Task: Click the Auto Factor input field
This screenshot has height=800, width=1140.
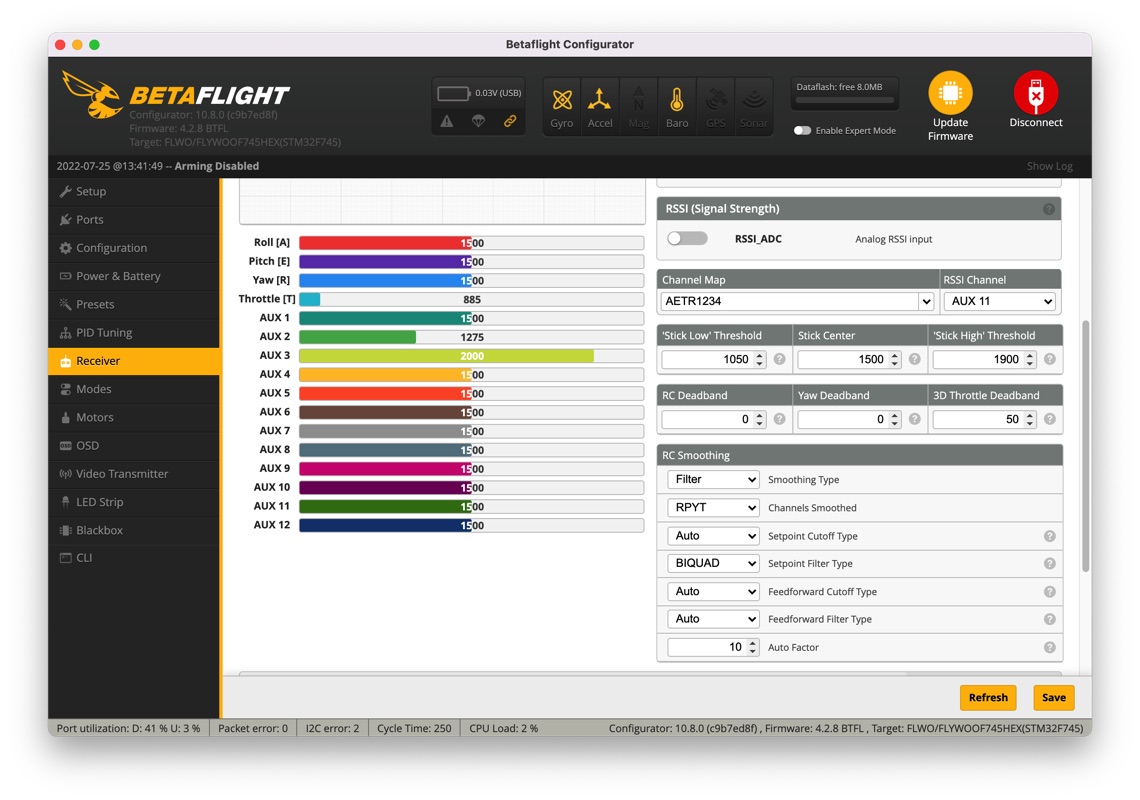Action: [x=713, y=647]
